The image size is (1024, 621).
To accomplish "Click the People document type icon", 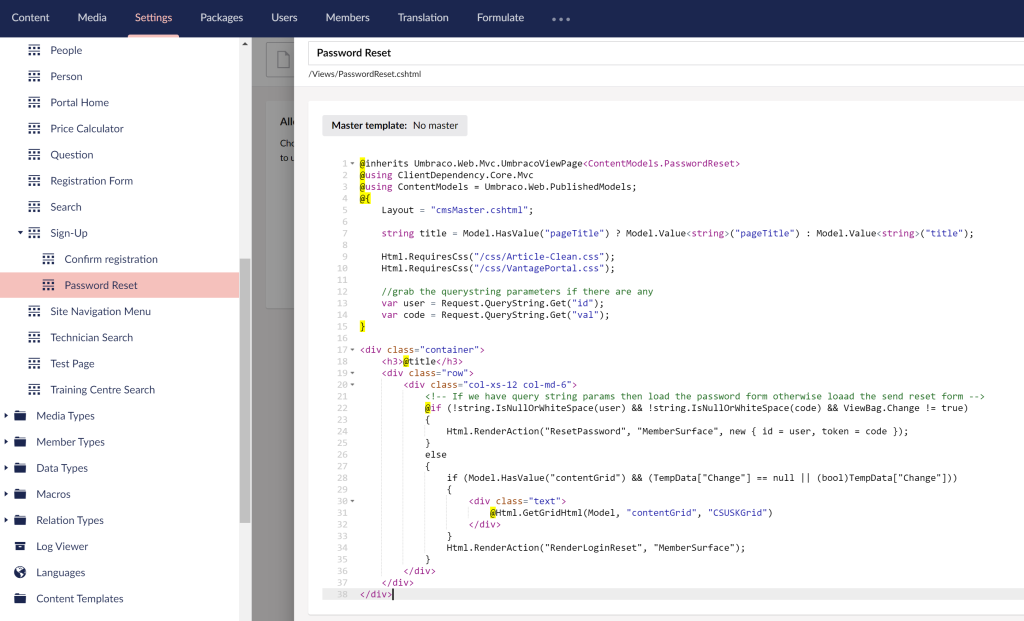I will coord(35,50).
